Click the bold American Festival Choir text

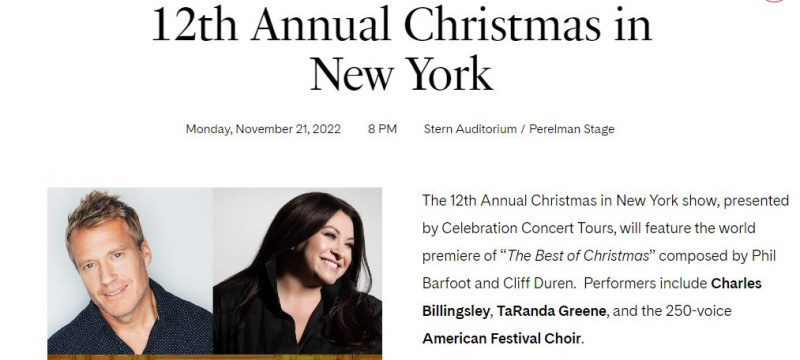pyautogui.click(x=501, y=339)
